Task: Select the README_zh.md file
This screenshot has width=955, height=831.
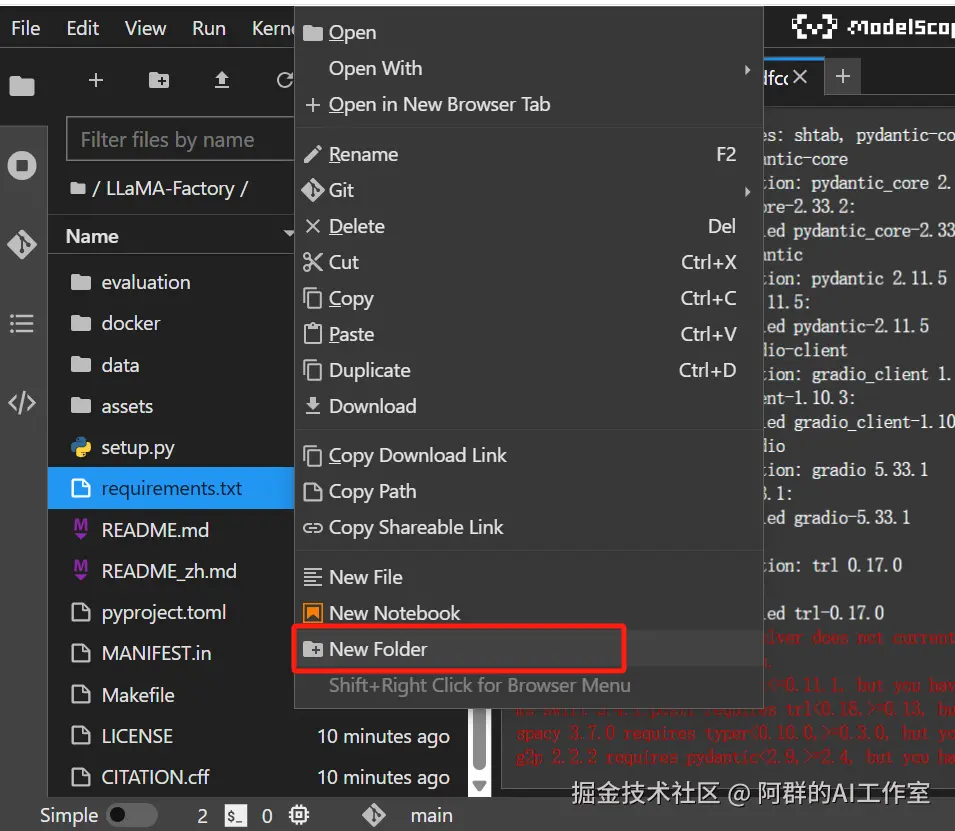Action: 171,571
